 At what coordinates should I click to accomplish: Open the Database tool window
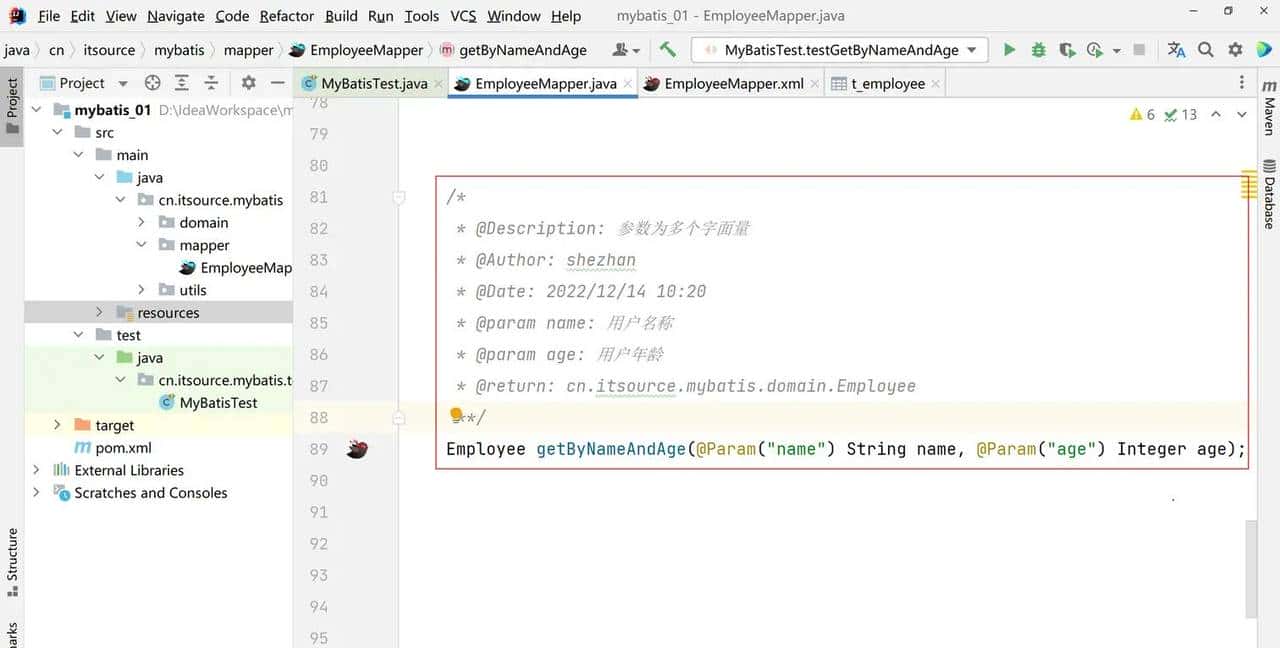[x=1267, y=195]
